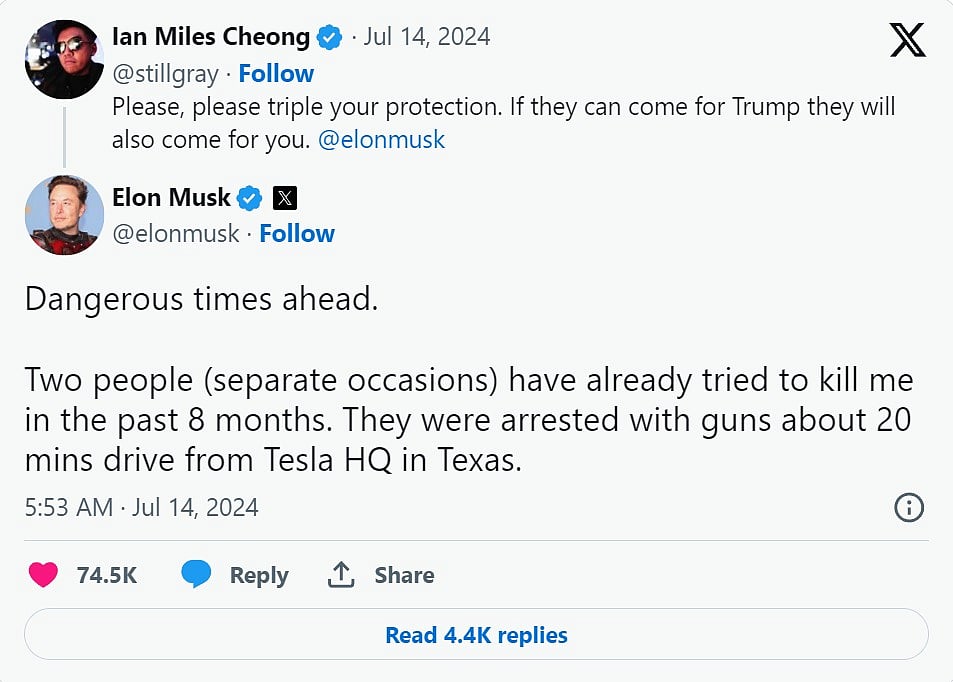Follow the @stillgray account
The width and height of the screenshot is (953, 682).
click(276, 74)
